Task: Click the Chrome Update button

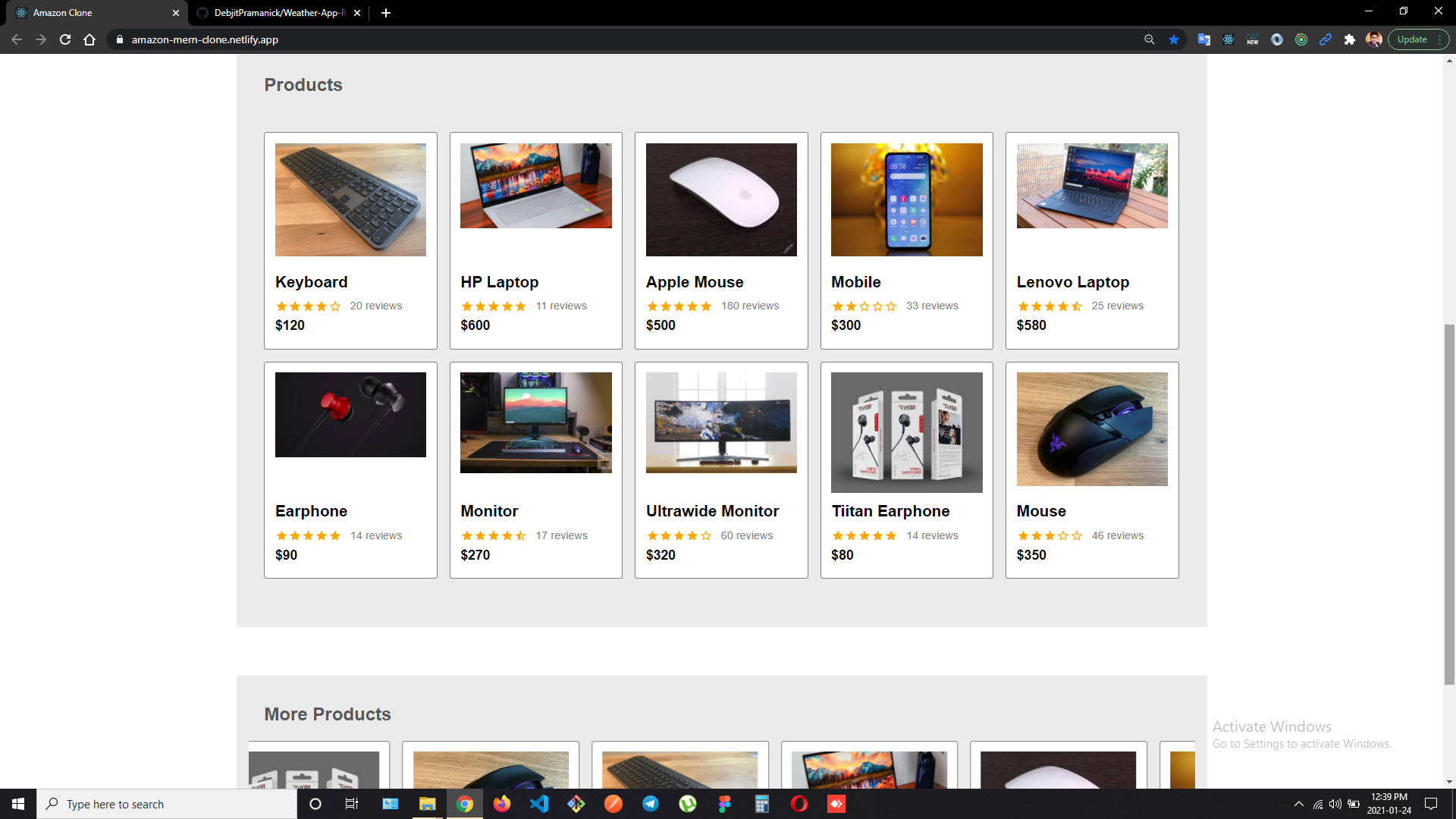Action: pos(1412,39)
